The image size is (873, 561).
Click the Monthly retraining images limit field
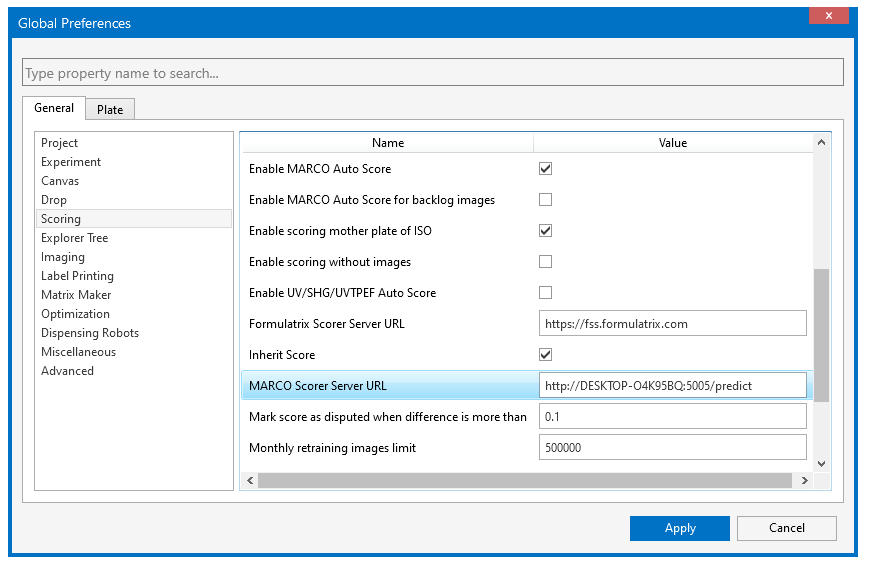pos(672,448)
